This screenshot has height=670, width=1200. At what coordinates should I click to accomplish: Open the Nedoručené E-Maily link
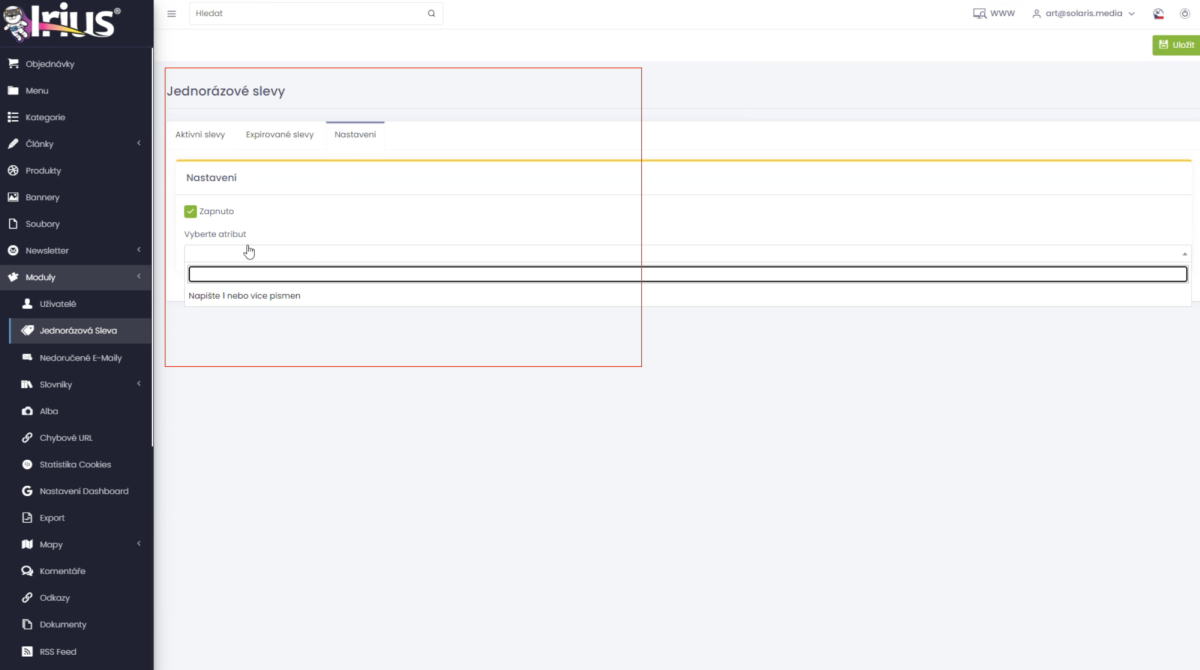click(x=81, y=357)
